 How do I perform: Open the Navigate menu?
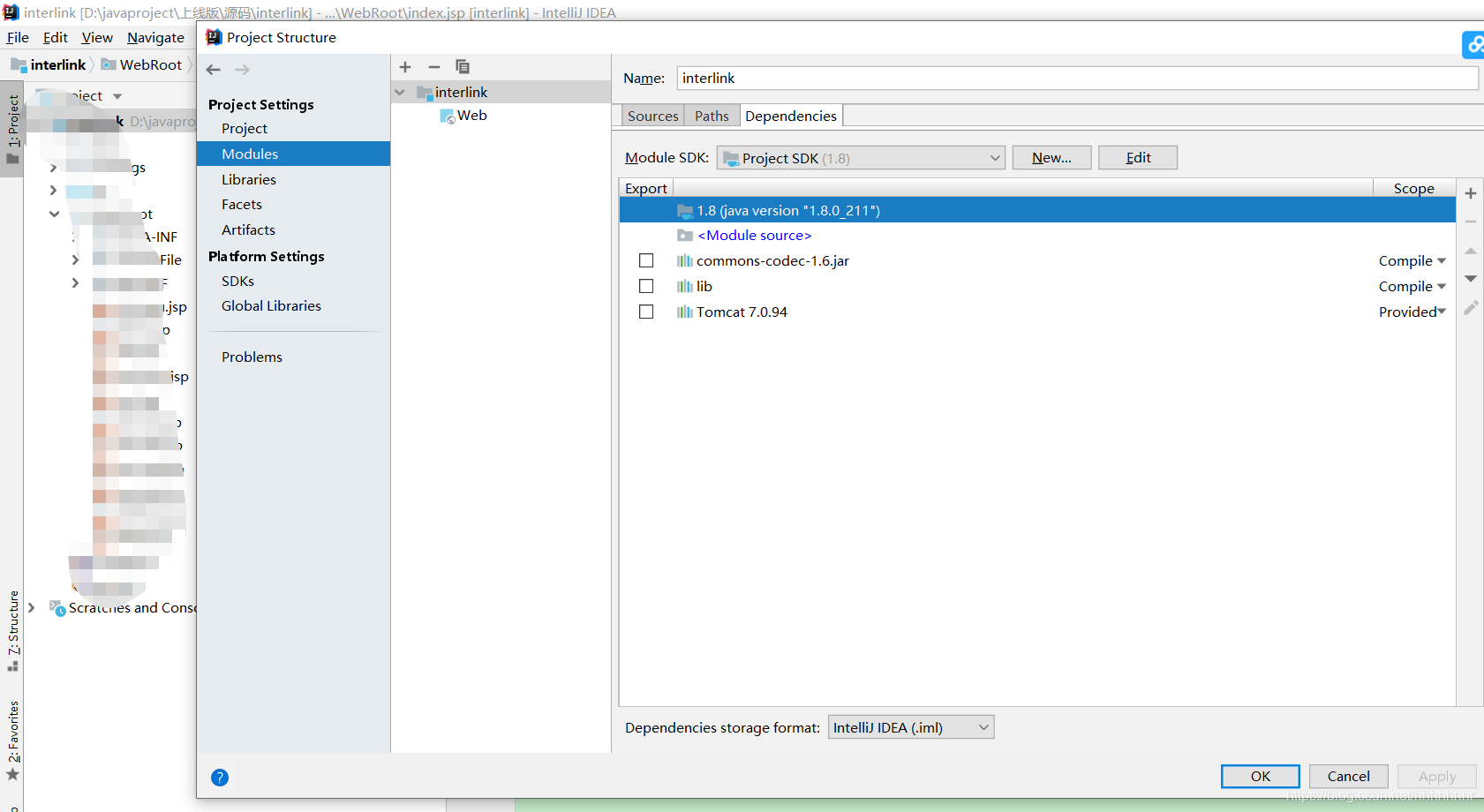tap(155, 38)
